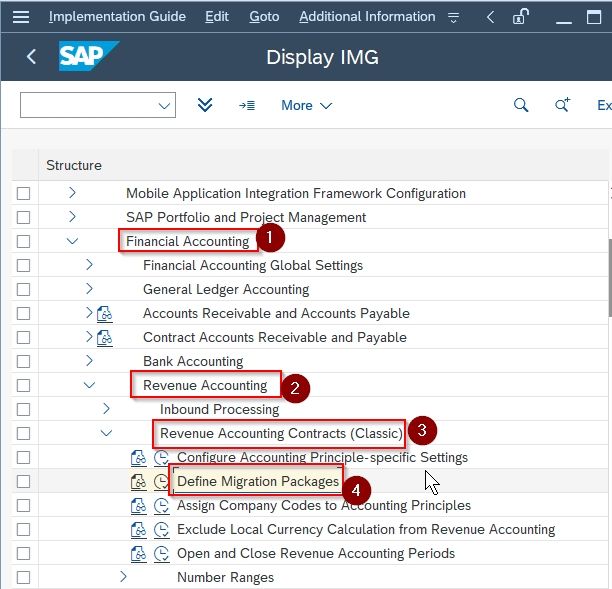Click the lock/session icon in menu bar
This screenshot has width=612, height=589.
(520, 16)
